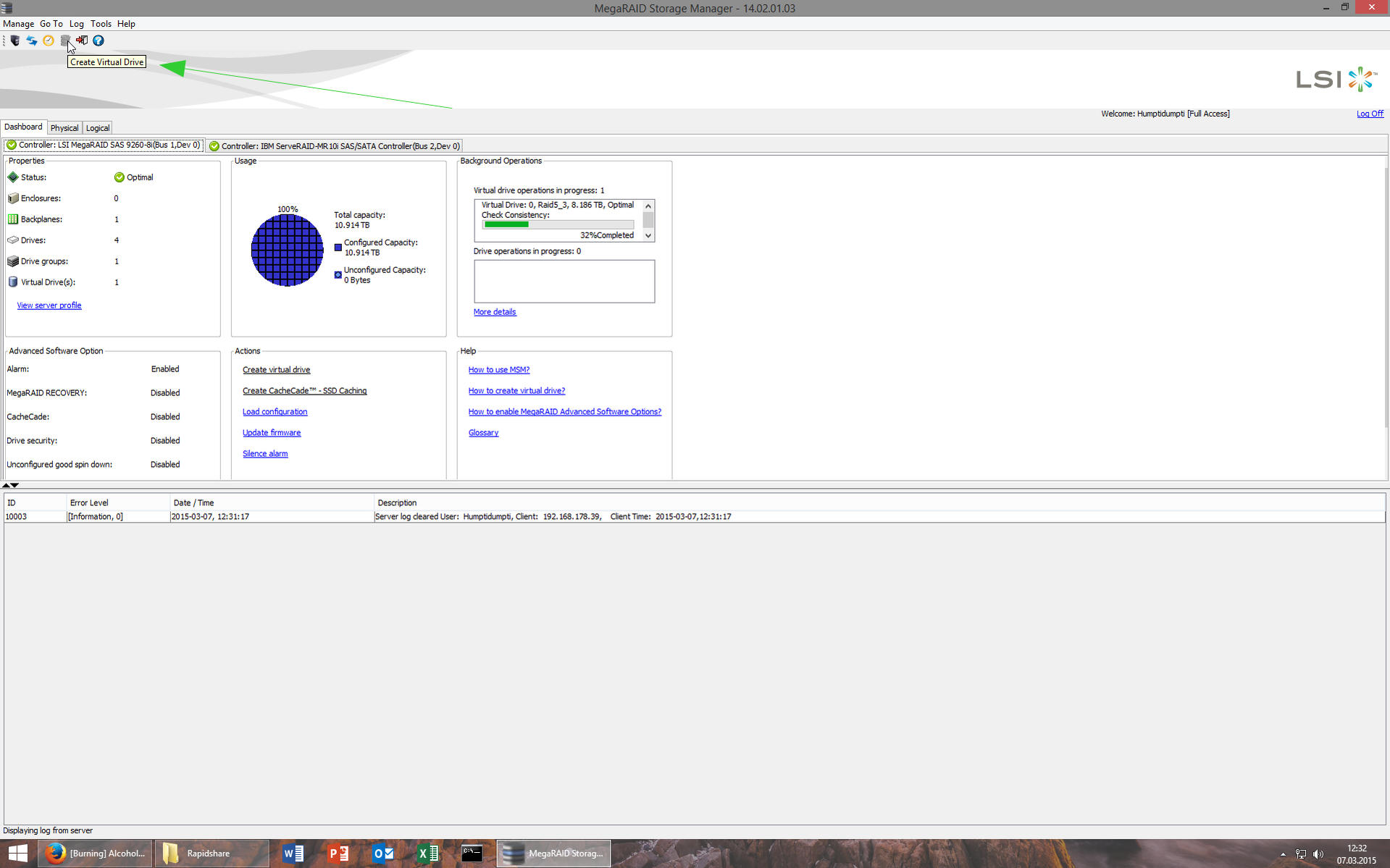Click the Enclosures icon in Properties
Viewport: 1390px width, 868px height.
tap(13, 198)
